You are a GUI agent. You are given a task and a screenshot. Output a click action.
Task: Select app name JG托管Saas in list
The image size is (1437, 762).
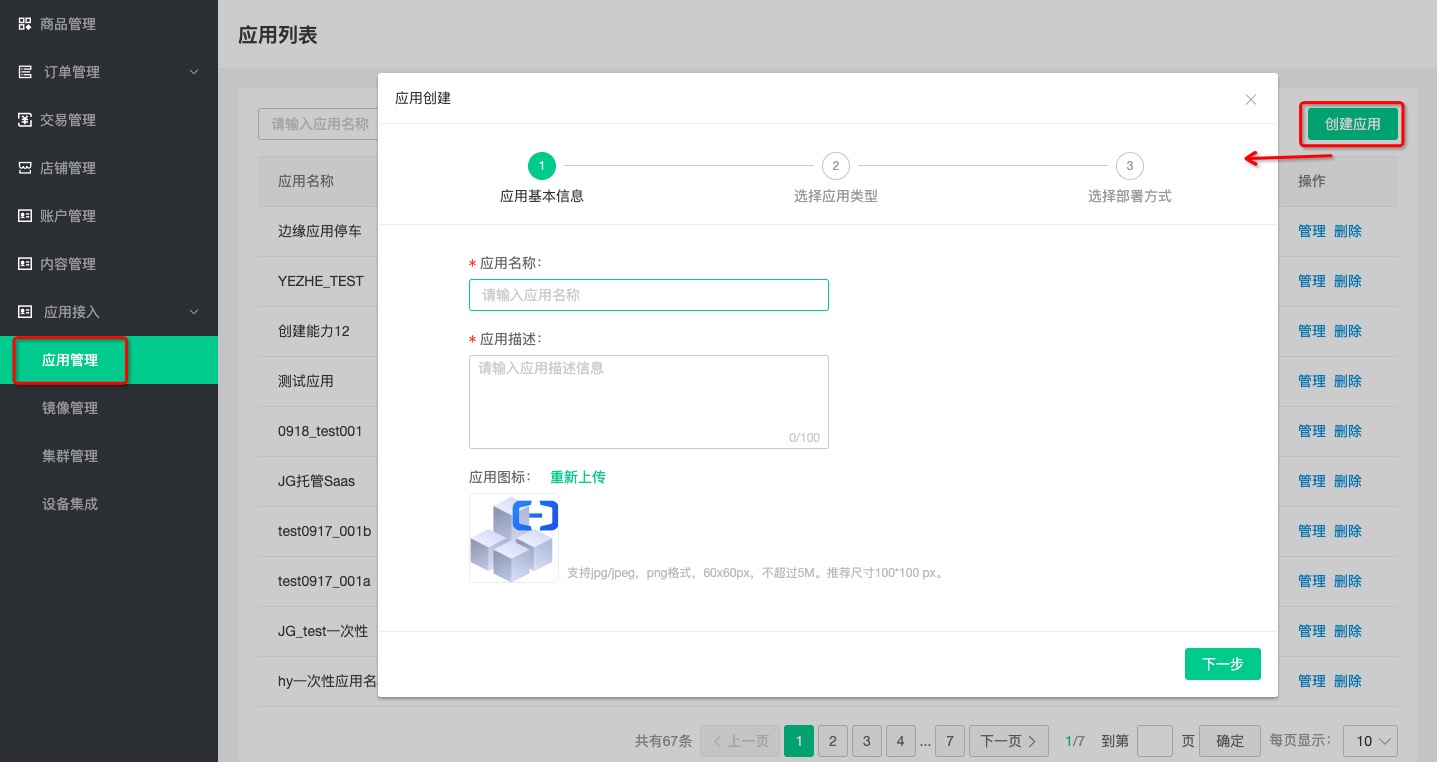316,481
